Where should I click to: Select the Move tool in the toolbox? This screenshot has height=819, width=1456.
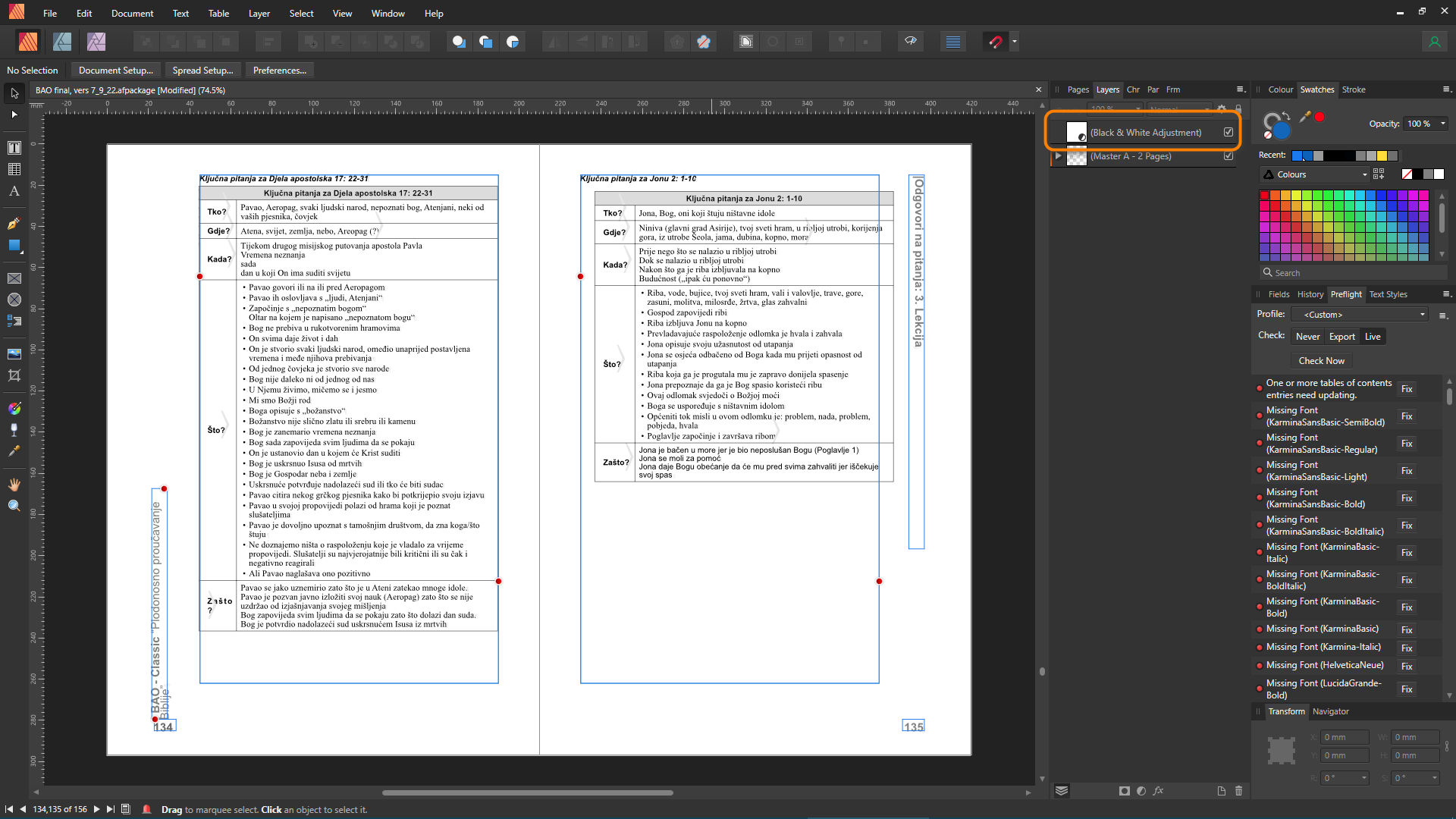coord(14,93)
